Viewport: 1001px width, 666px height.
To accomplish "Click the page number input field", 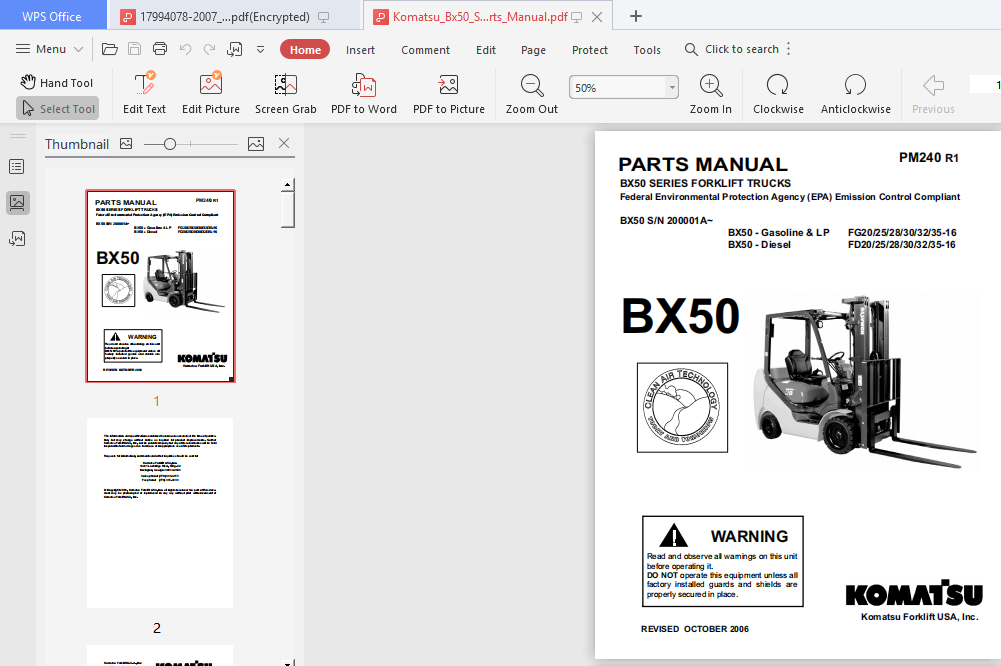I will tap(985, 84).
